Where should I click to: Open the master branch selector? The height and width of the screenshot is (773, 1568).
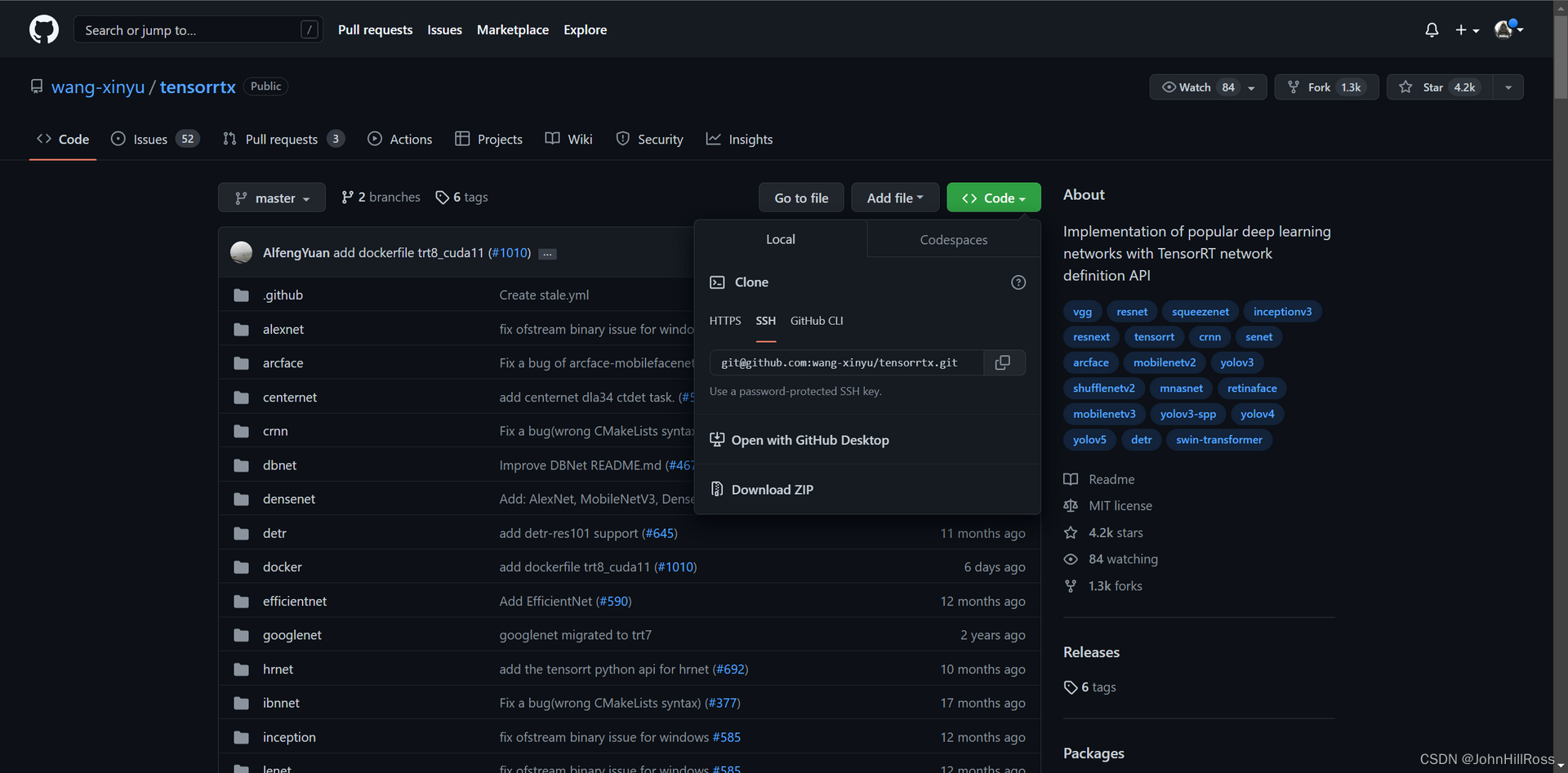point(272,198)
